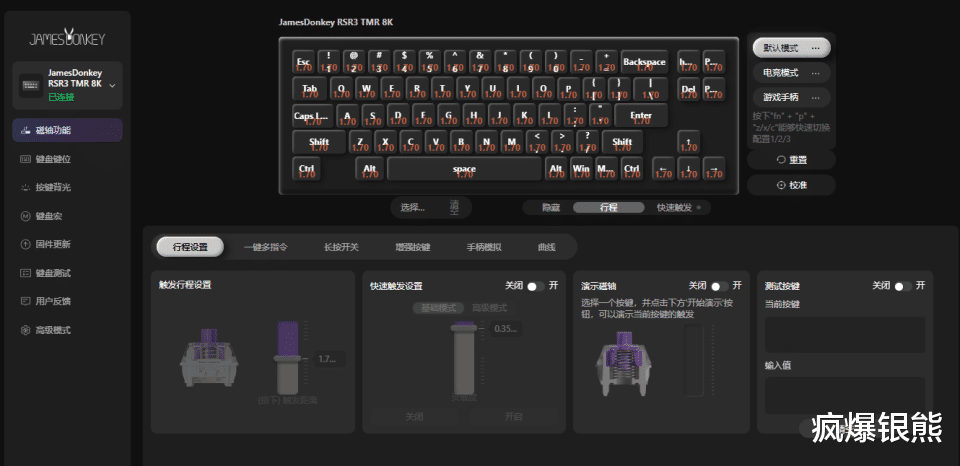Screen dimensions: 960x466
Task: Open the 选择... key selection dropdown
Action: pos(413,207)
